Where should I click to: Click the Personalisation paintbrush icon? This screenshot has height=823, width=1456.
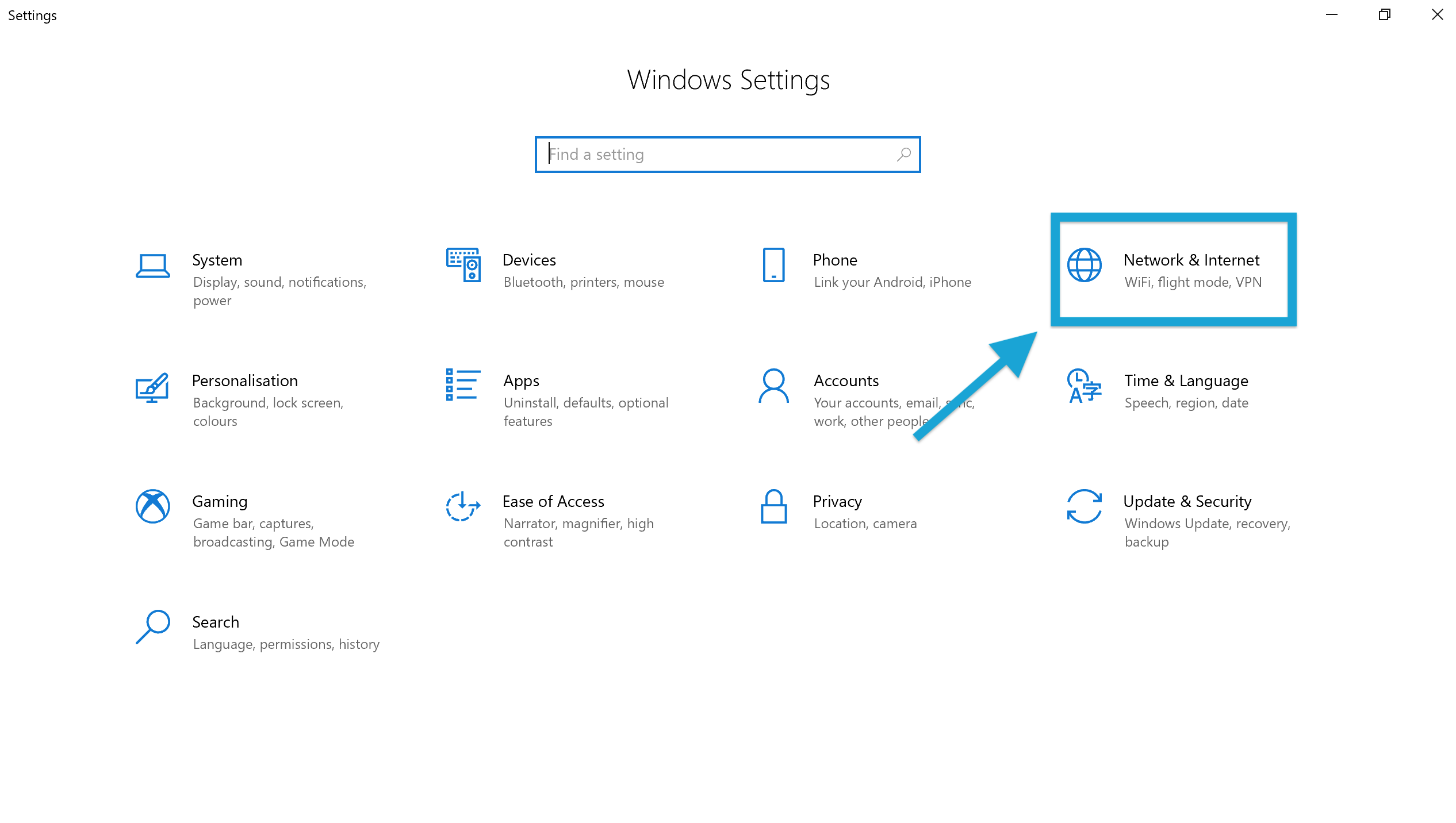pyautogui.click(x=152, y=387)
